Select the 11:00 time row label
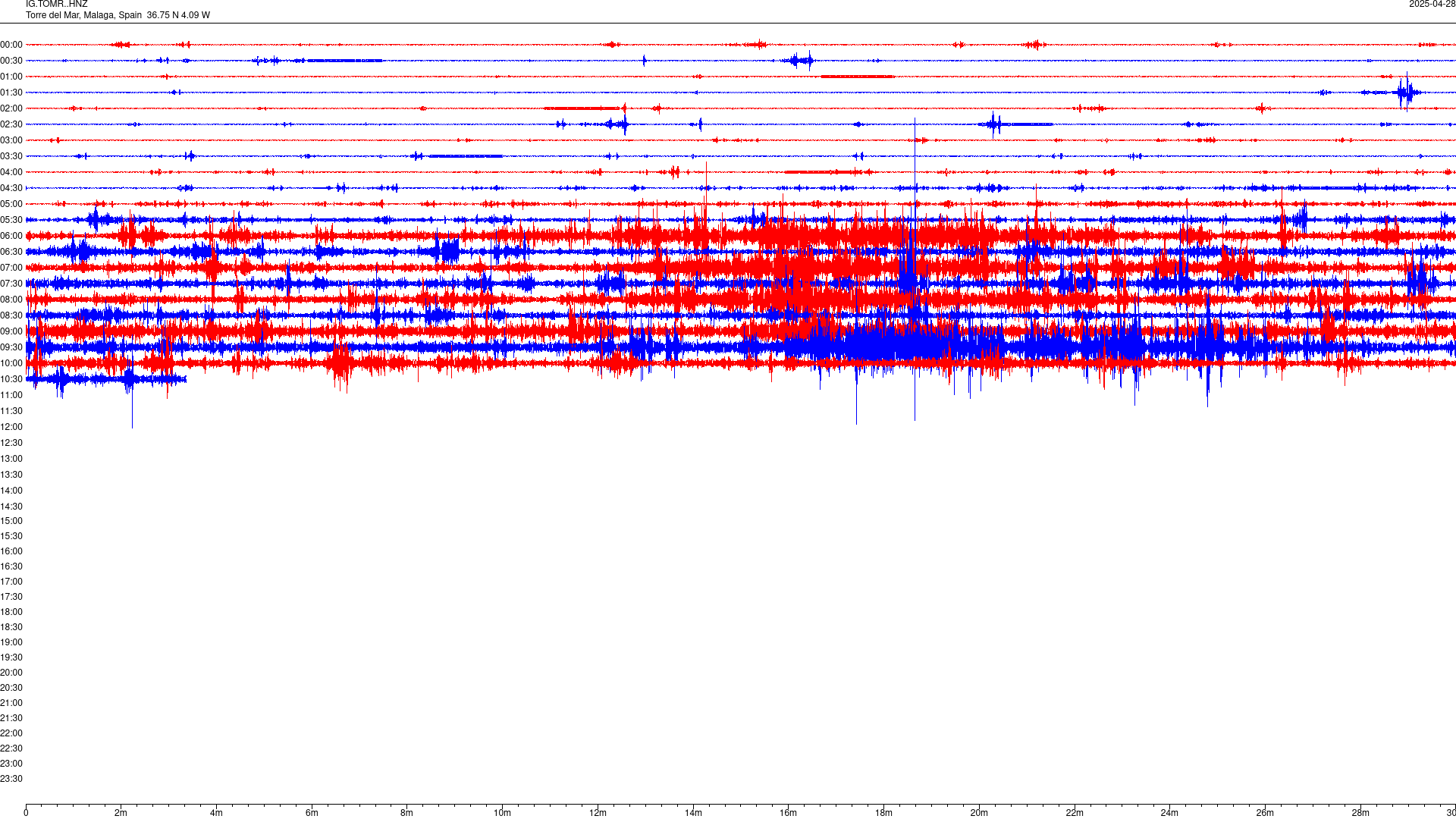1456x819 pixels. 11,395
